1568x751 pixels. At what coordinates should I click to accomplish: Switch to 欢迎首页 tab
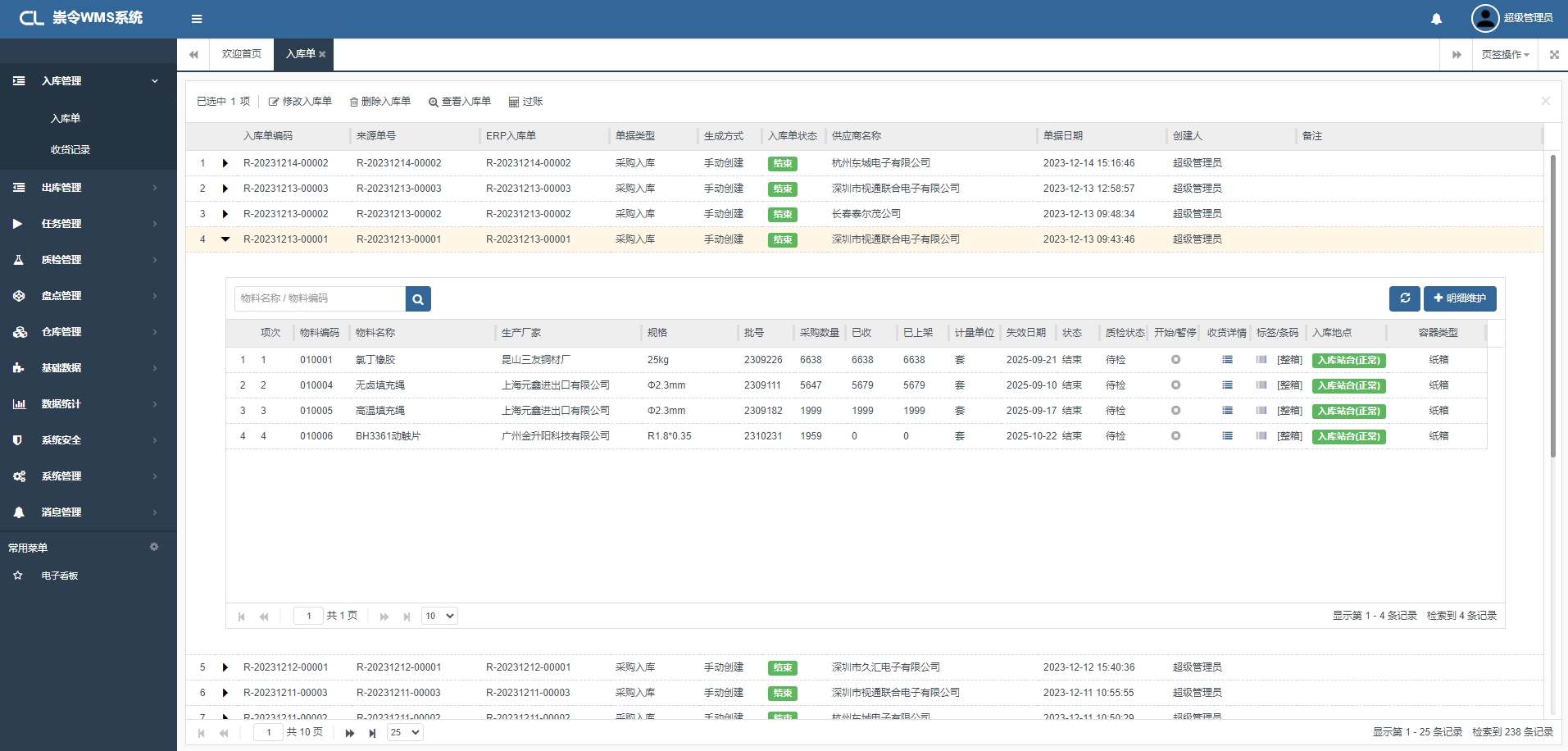click(x=242, y=54)
